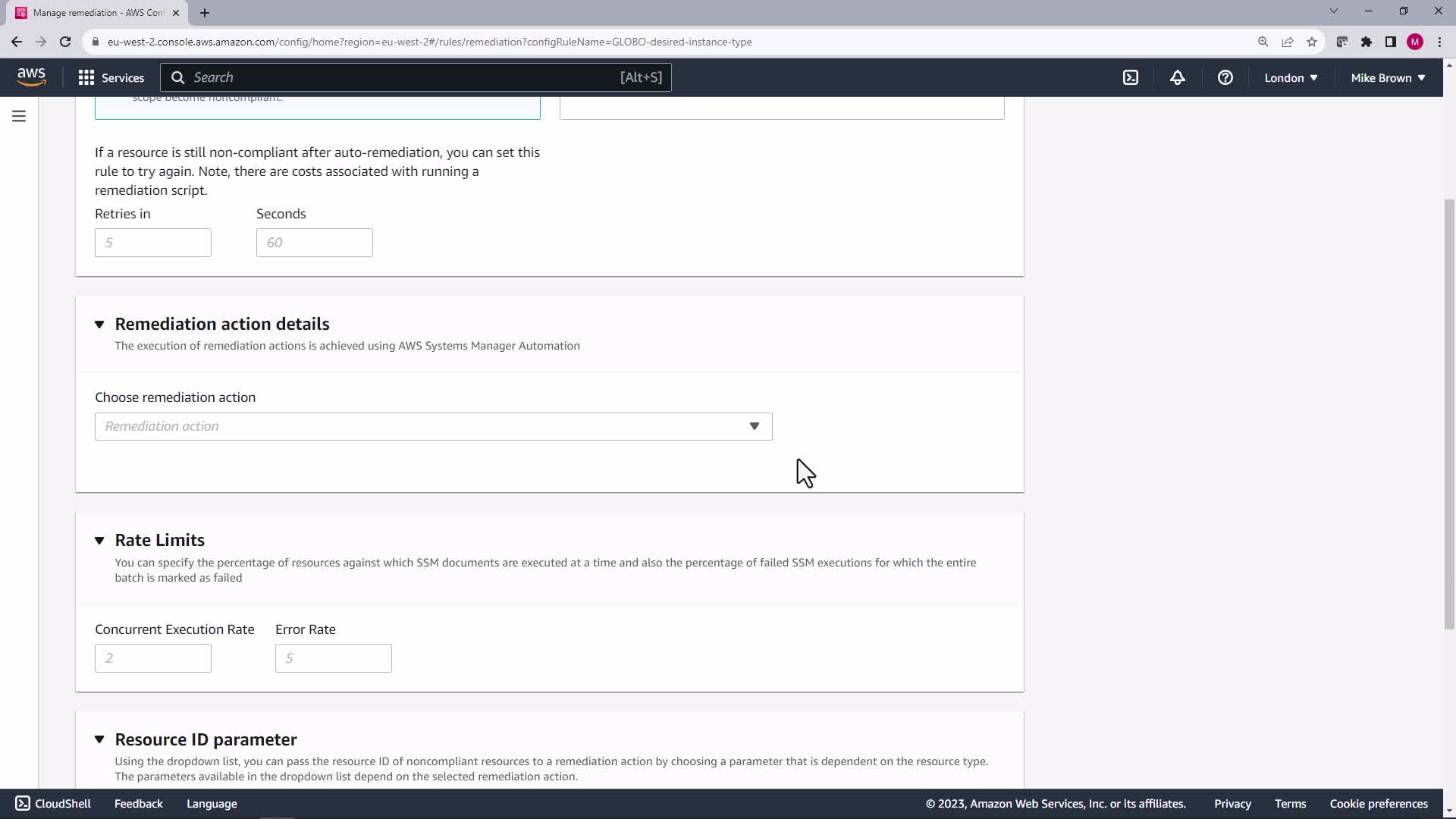Click the AWS logo home icon
The image size is (1456, 819).
31,77
